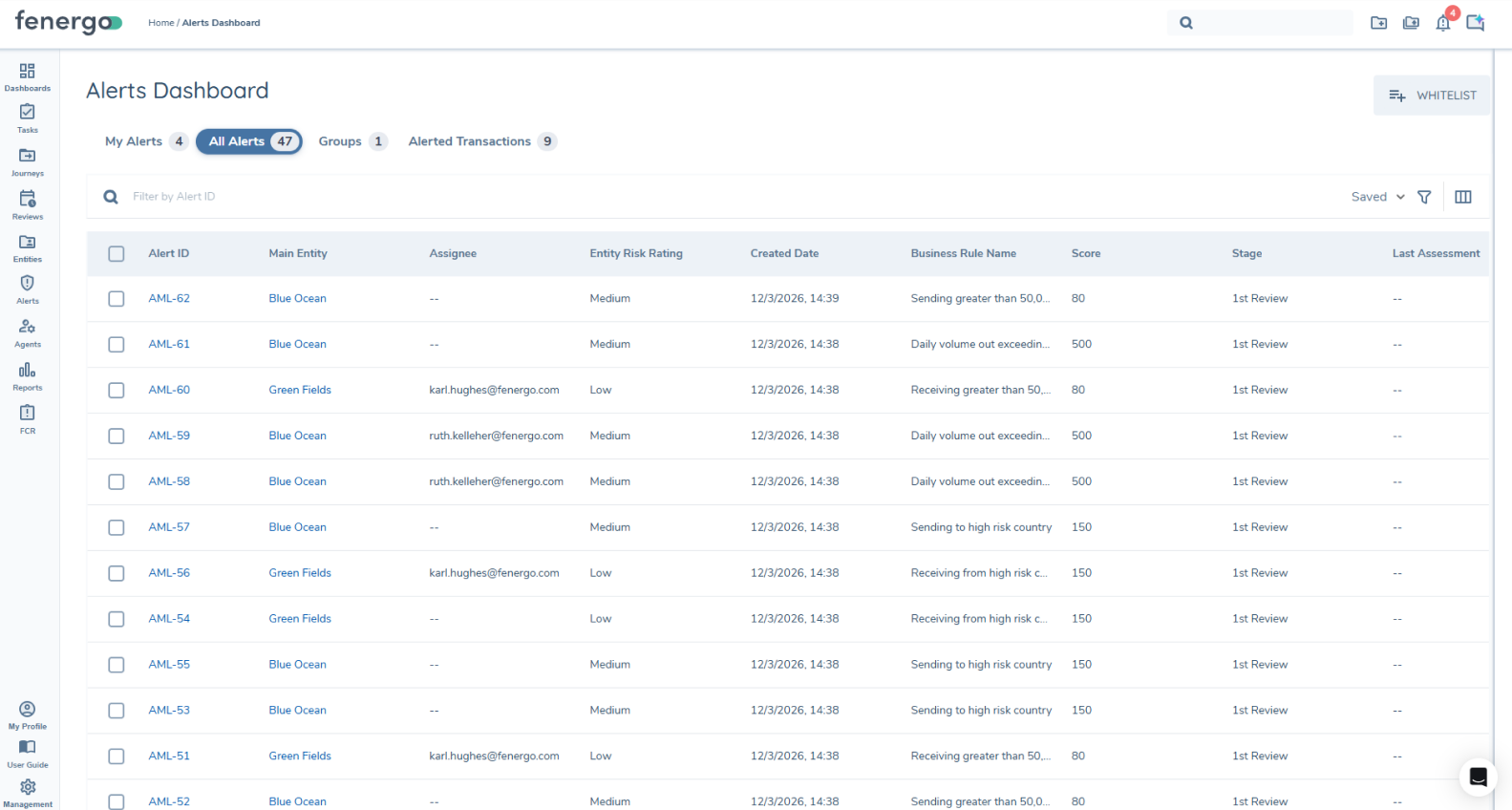Click the notifications bell icon
The image size is (1512, 810).
[x=1442, y=23]
